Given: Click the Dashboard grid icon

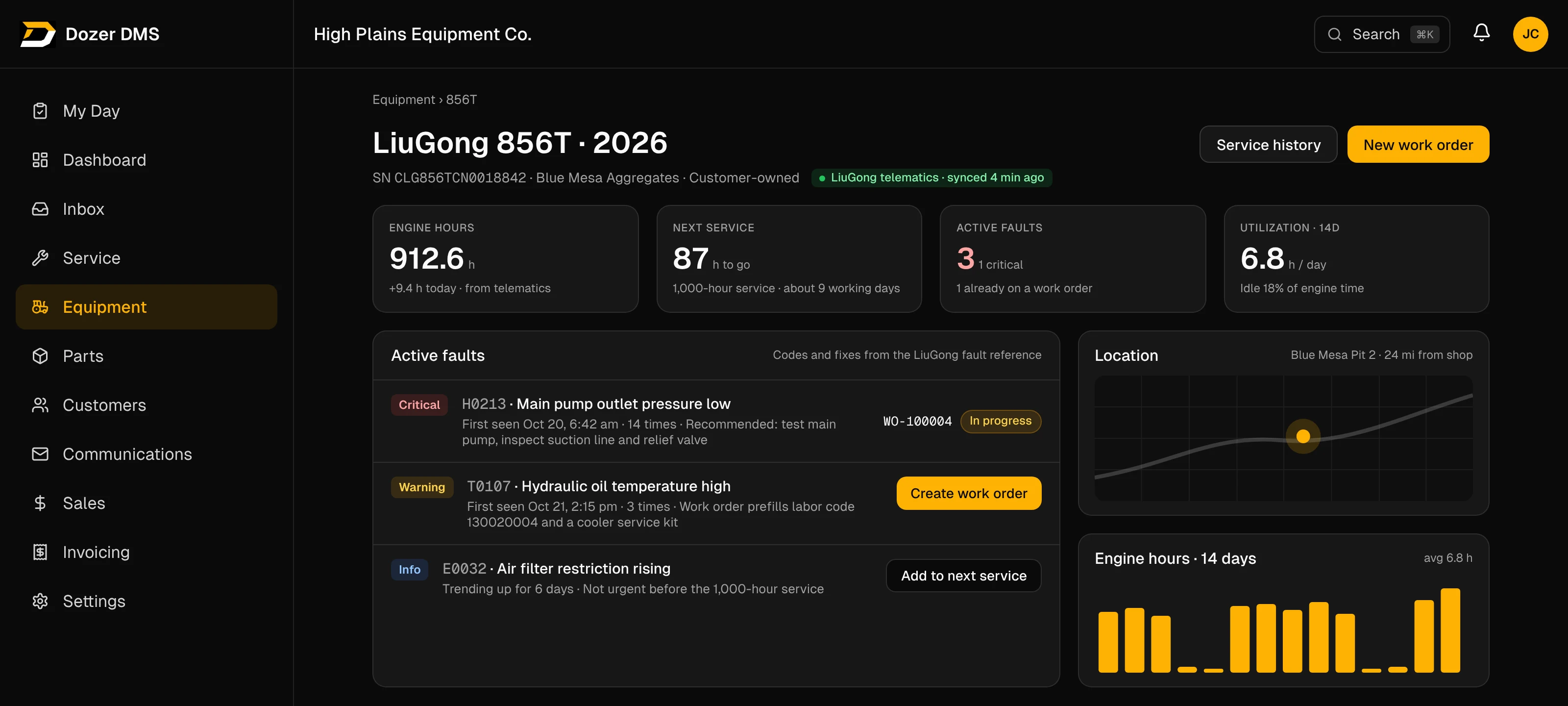Looking at the screenshot, I should coord(40,160).
